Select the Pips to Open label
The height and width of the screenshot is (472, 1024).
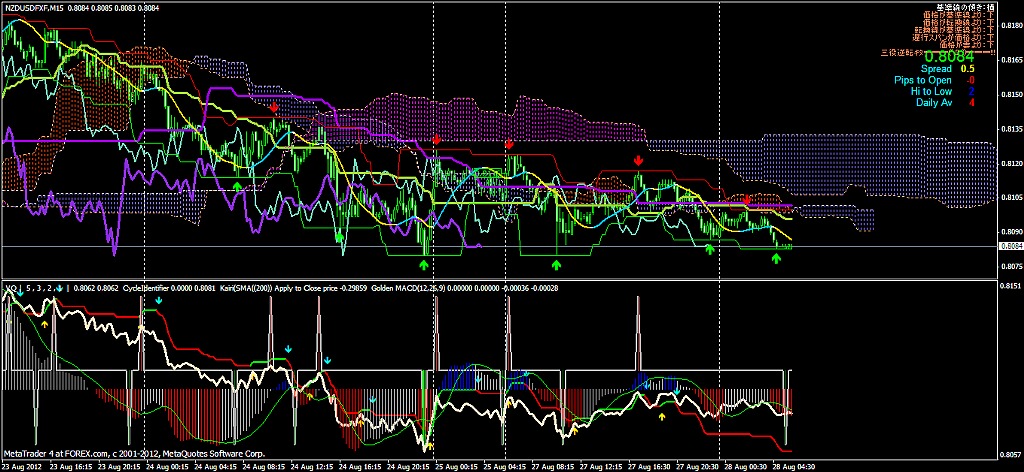(923, 80)
